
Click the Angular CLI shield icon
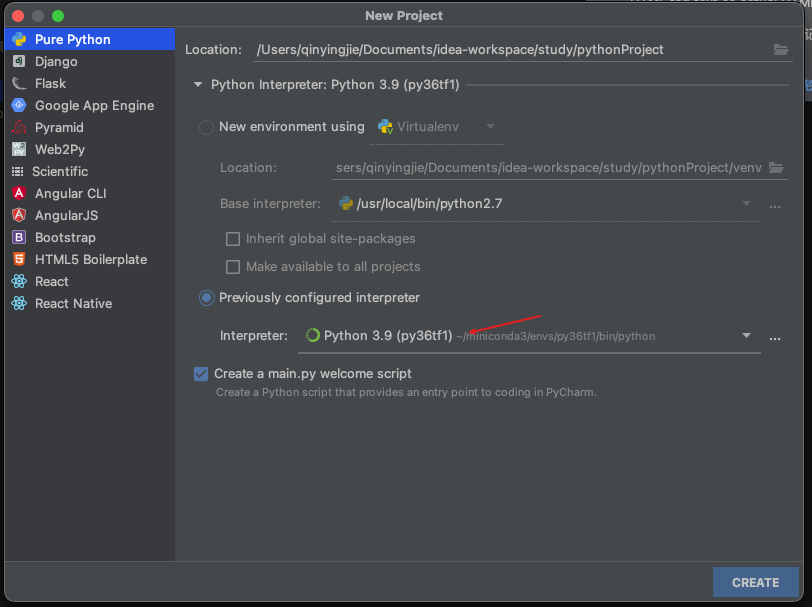pos(19,193)
